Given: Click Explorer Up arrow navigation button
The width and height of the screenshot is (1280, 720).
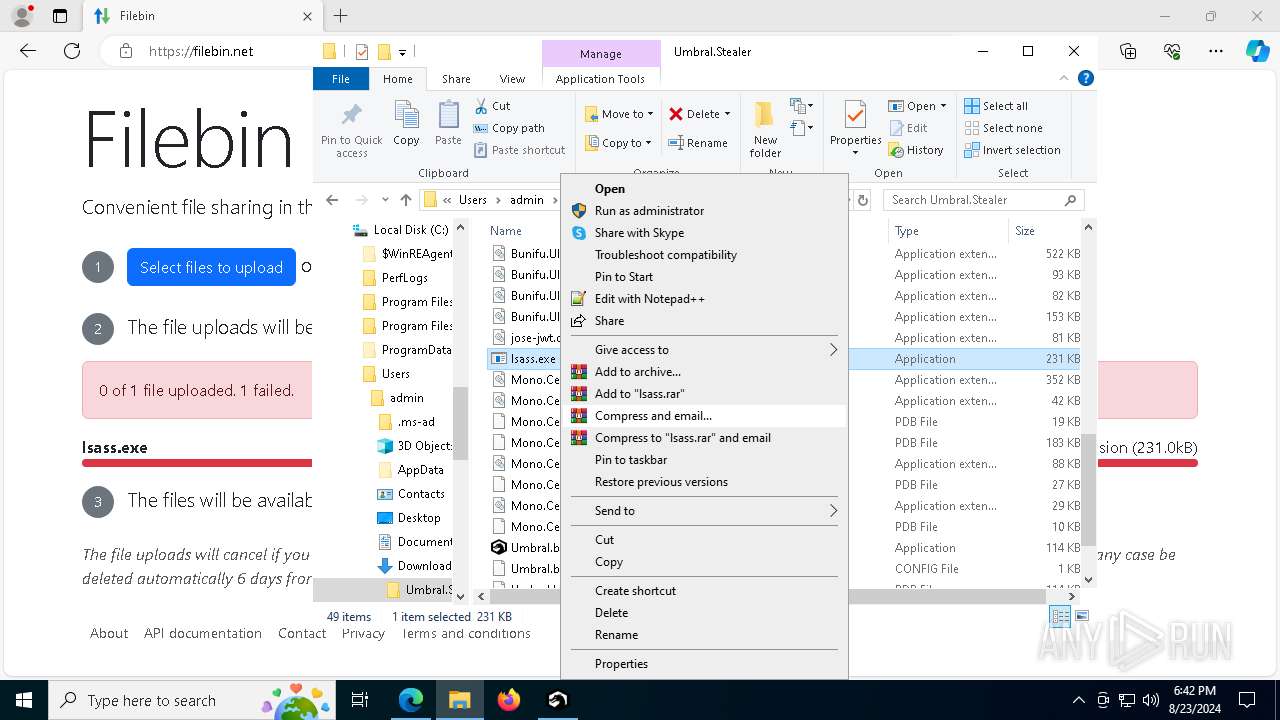Looking at the screenshot, I should click(x=405, y=200).
